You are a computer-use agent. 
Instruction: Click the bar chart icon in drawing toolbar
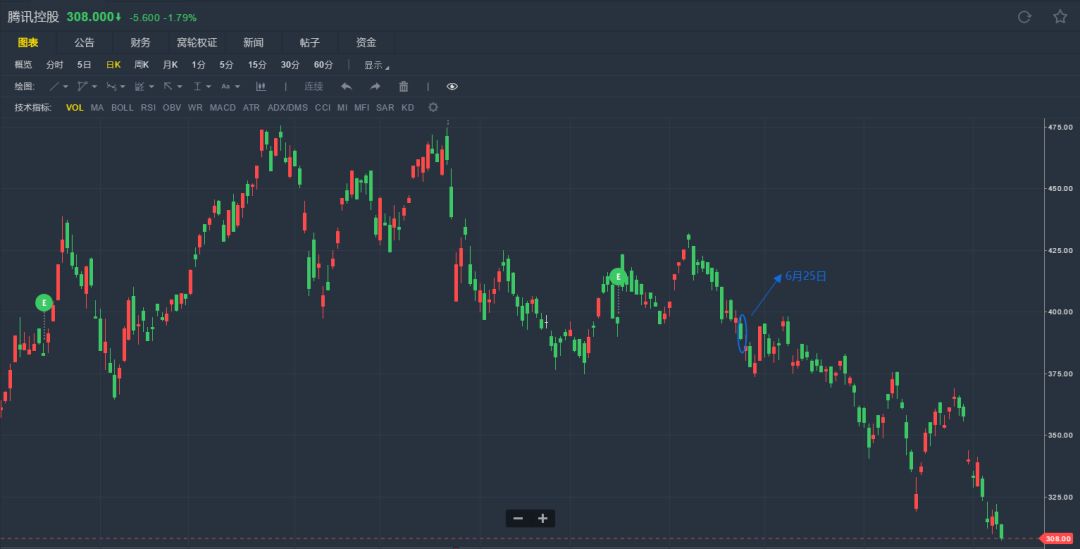click(261, 87)
